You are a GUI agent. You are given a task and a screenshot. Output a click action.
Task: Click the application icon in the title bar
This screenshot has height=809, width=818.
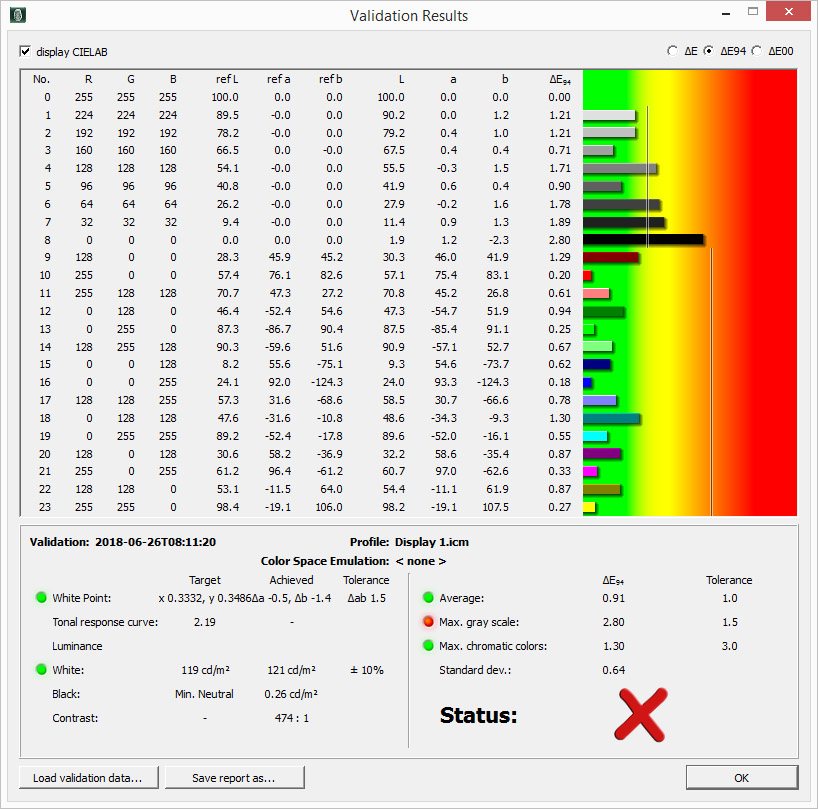18,15
